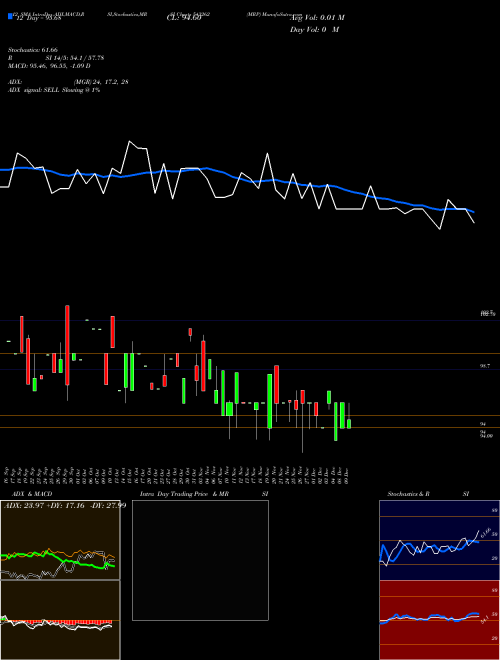The image size is (500, 660).
Task: Click the '12 Day = 93.68' label
Action: click(x=39, y=18)
